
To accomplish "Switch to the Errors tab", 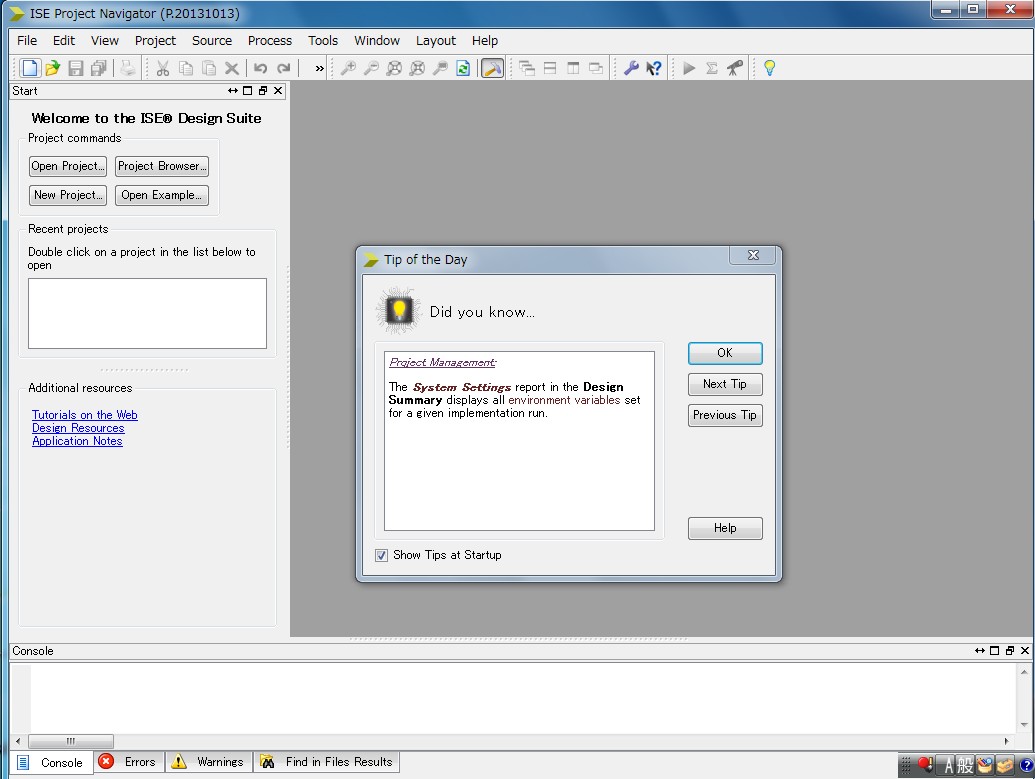I will click(129, 762).
